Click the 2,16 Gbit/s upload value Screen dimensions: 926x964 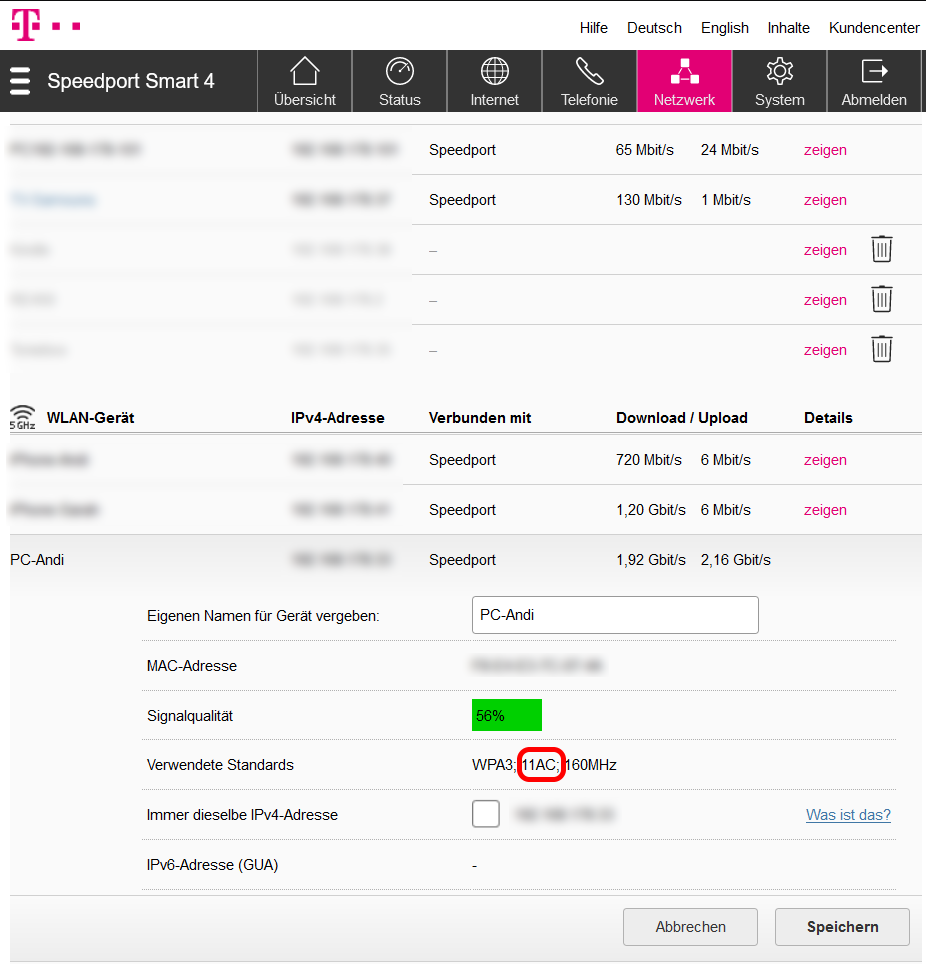coord(735,560)
